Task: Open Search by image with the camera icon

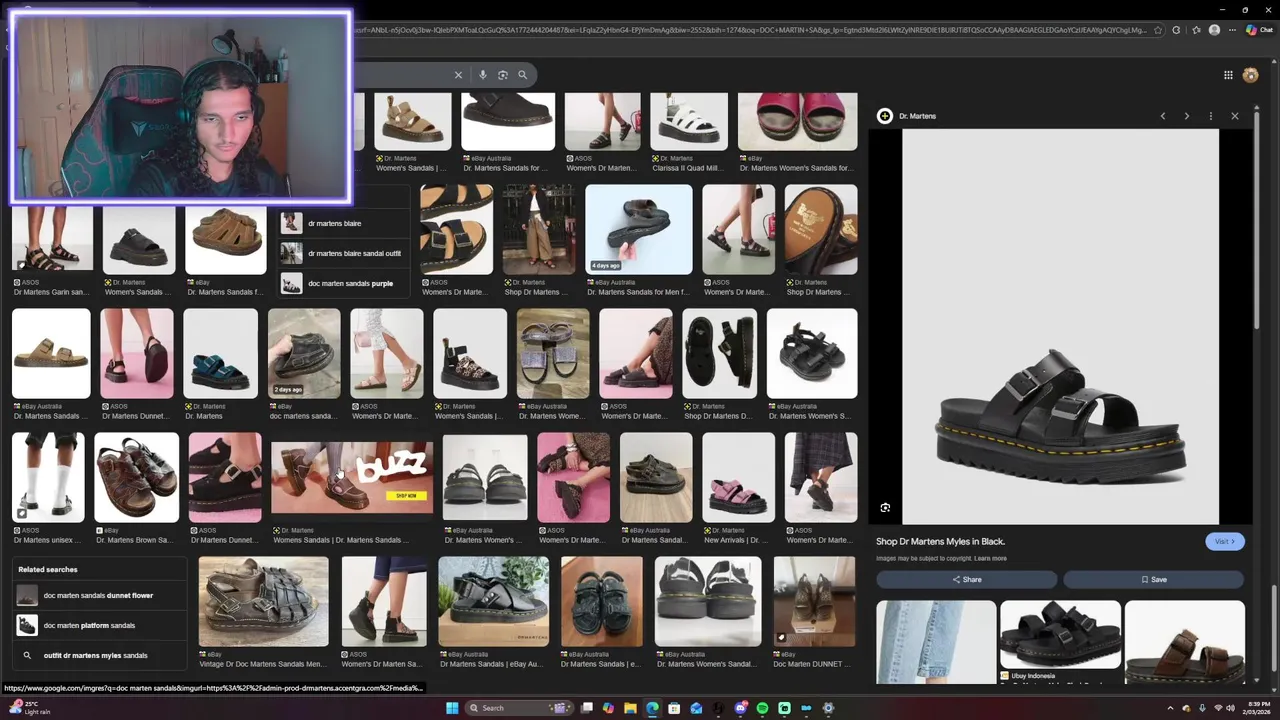Action: click(x=503, y=75)
